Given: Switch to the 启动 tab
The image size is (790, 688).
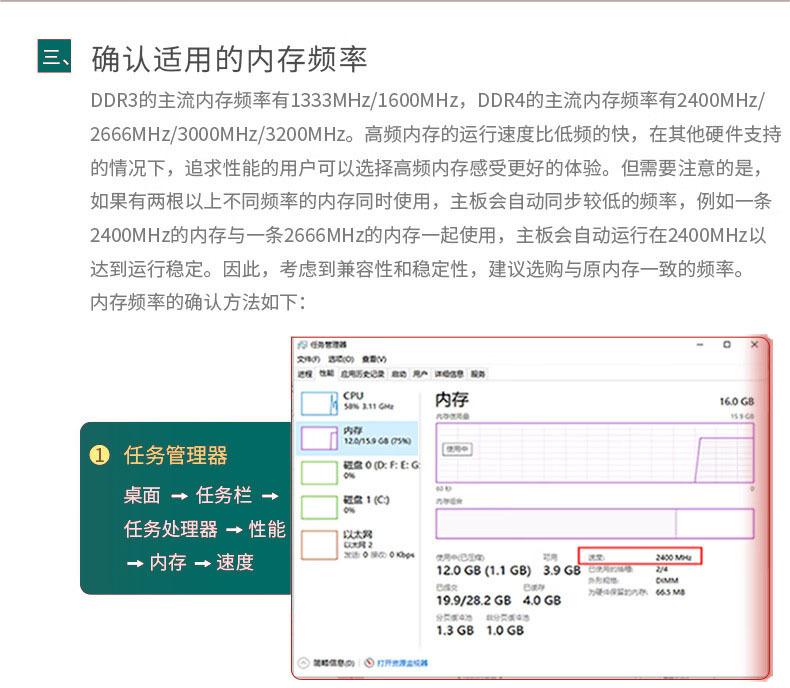Looking at the screenshot, I should coord(399,374).
